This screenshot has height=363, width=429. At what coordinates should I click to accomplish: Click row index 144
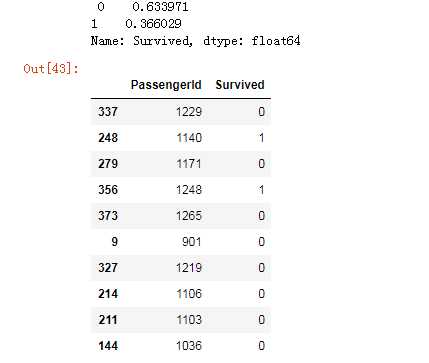108,346
